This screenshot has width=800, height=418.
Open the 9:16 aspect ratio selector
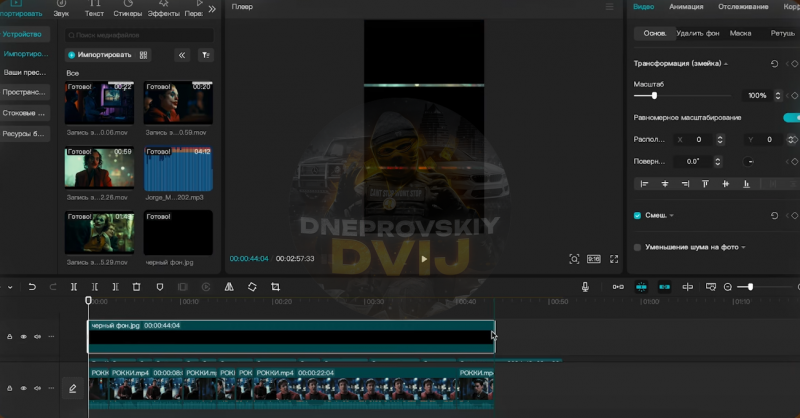point(594,259)
